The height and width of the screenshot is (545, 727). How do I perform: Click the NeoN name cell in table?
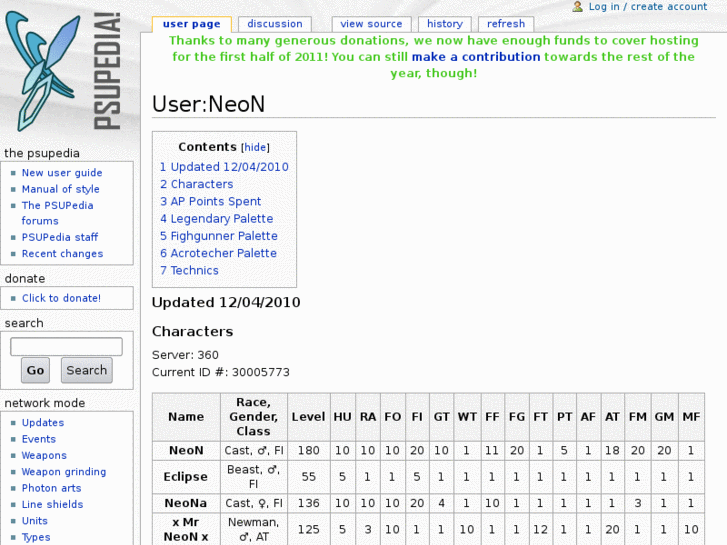pos(186,450)
